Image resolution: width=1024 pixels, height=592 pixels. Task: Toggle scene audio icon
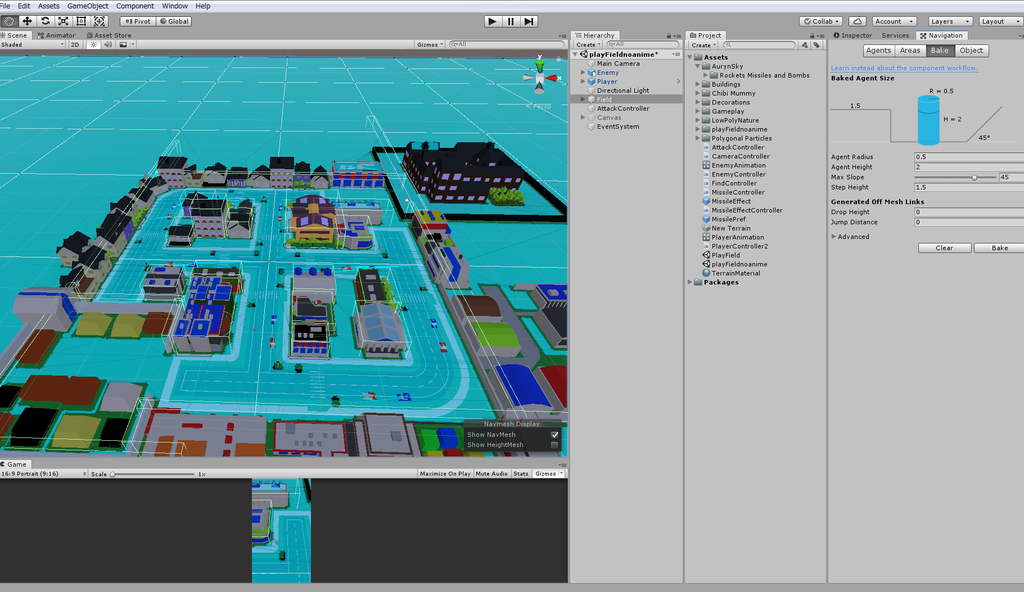click(108, 44)
